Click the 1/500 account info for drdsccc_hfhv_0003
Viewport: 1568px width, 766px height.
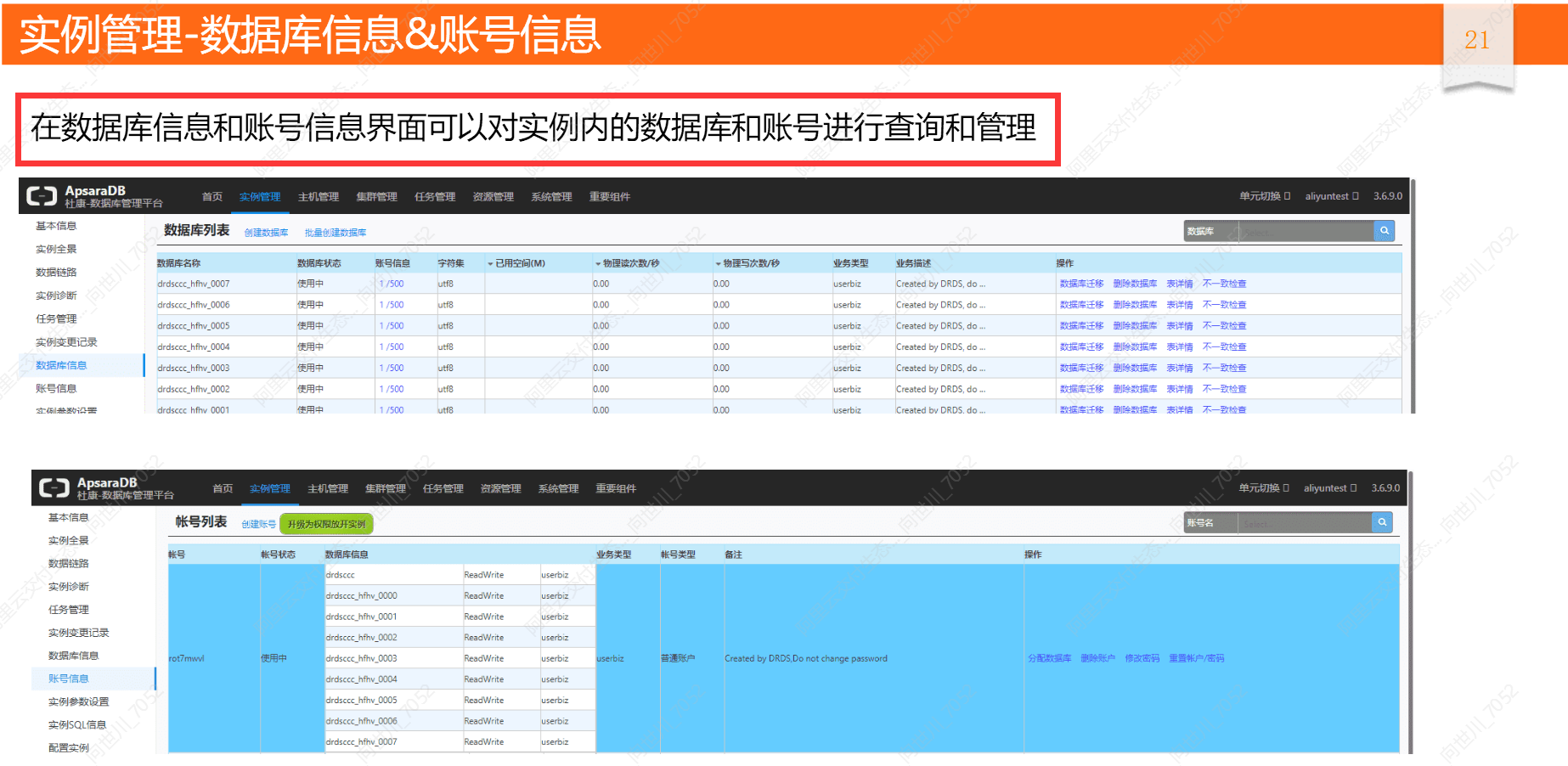(x=392, y=368)
